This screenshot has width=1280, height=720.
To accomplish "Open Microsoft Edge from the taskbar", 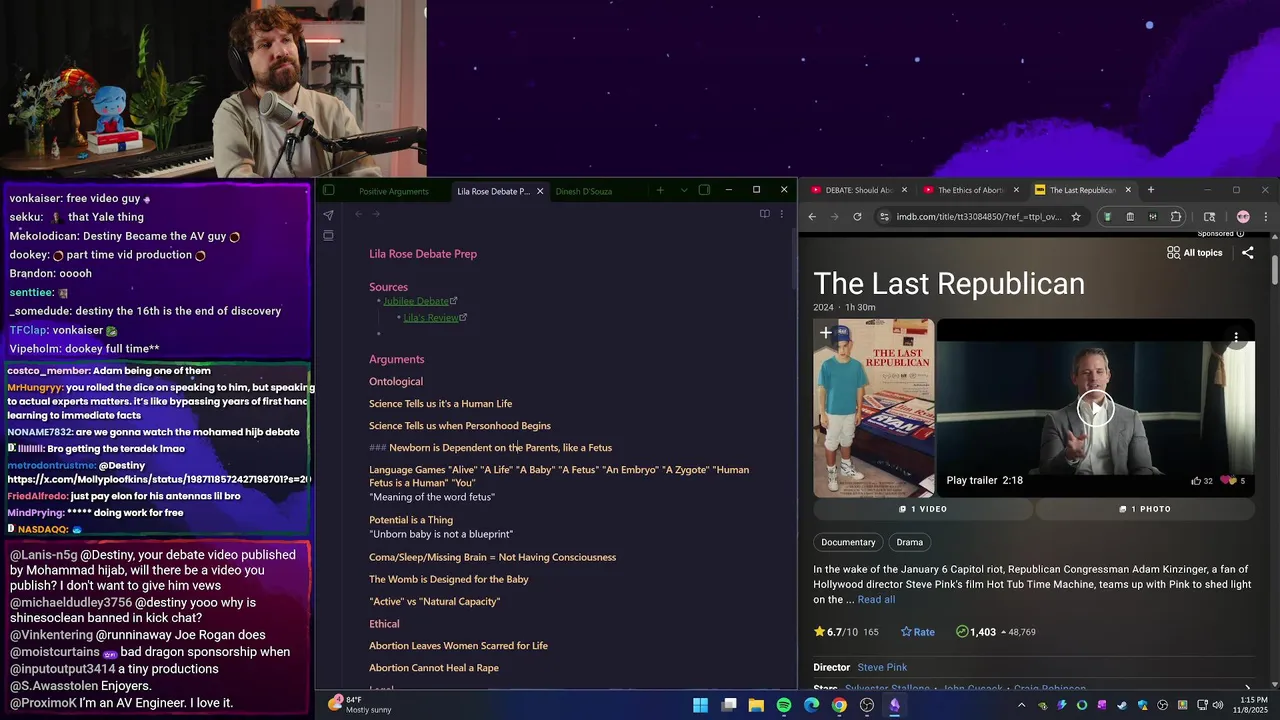I will click(x=811, y=705).
